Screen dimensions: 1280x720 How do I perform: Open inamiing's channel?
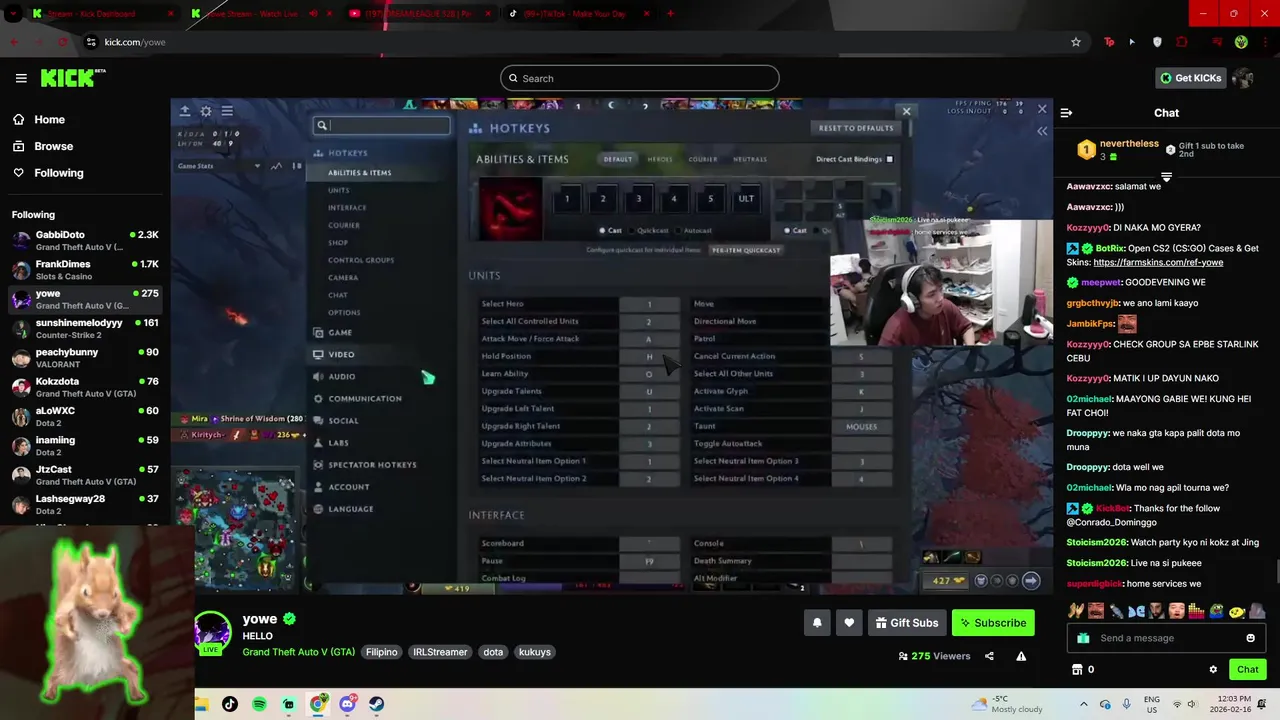click(x=85, y=445)
